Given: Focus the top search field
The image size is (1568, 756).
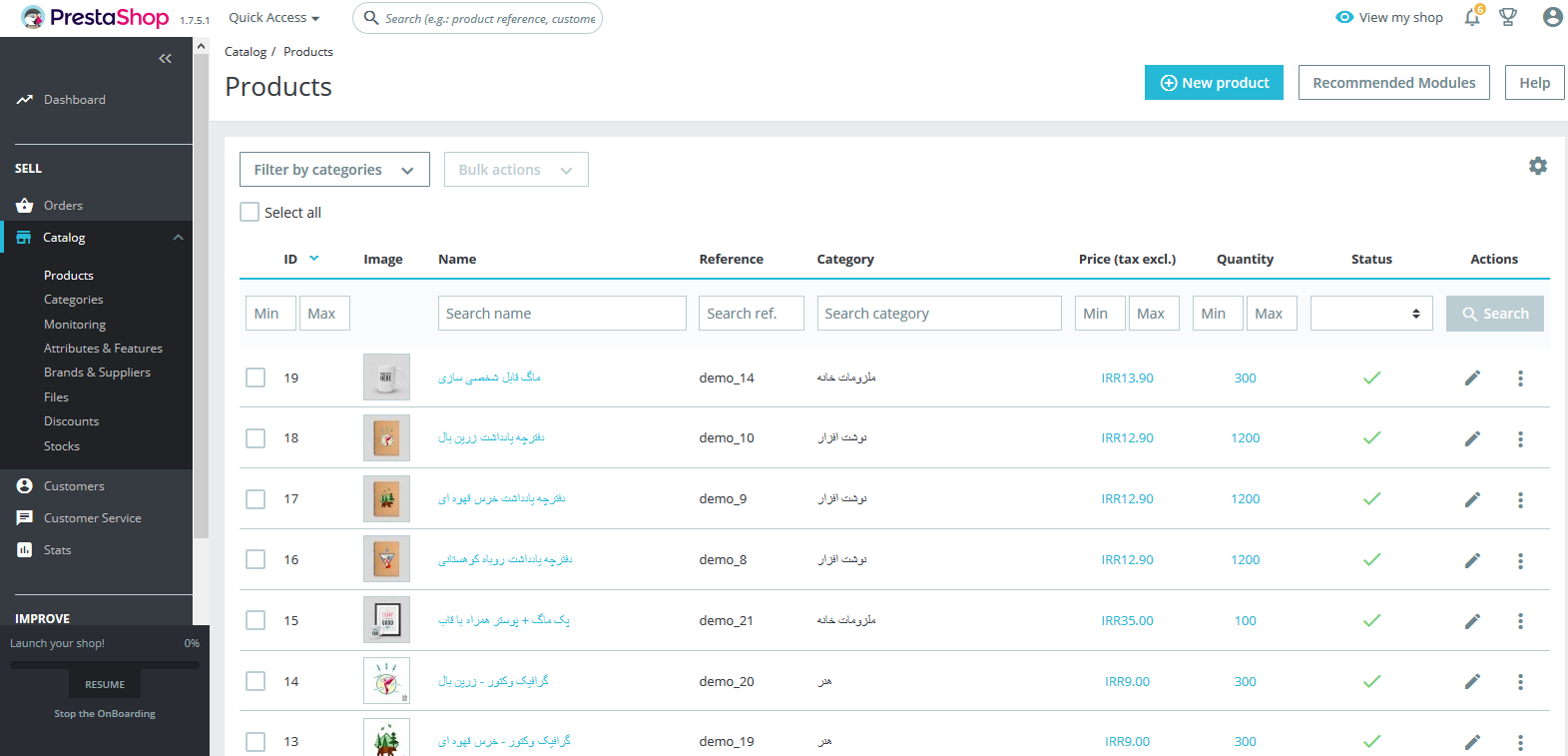Looking at the screenshot, I should pyautogui.click(x=477, y=18).
